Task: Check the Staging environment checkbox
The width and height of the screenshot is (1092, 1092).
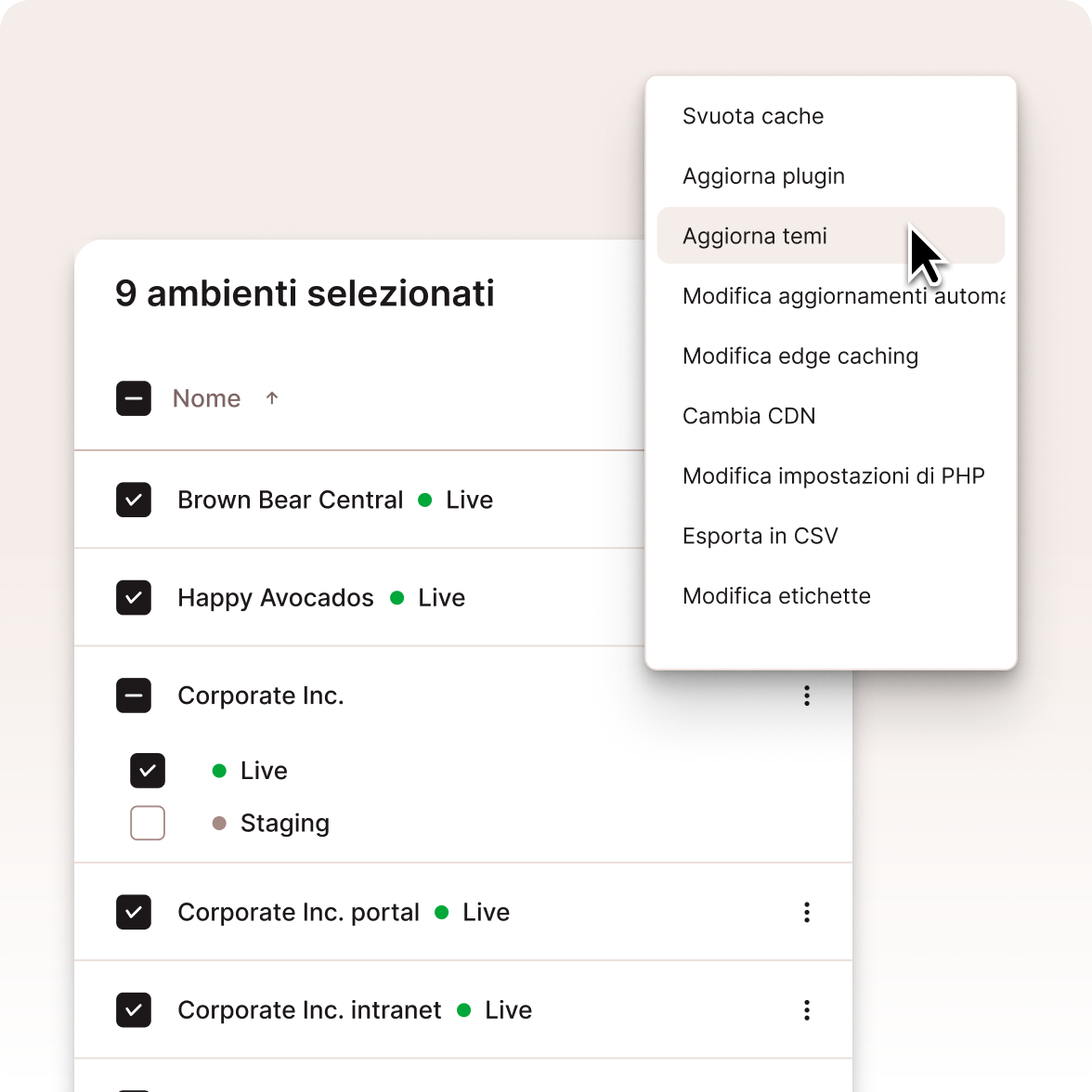Action: point(148,823)
